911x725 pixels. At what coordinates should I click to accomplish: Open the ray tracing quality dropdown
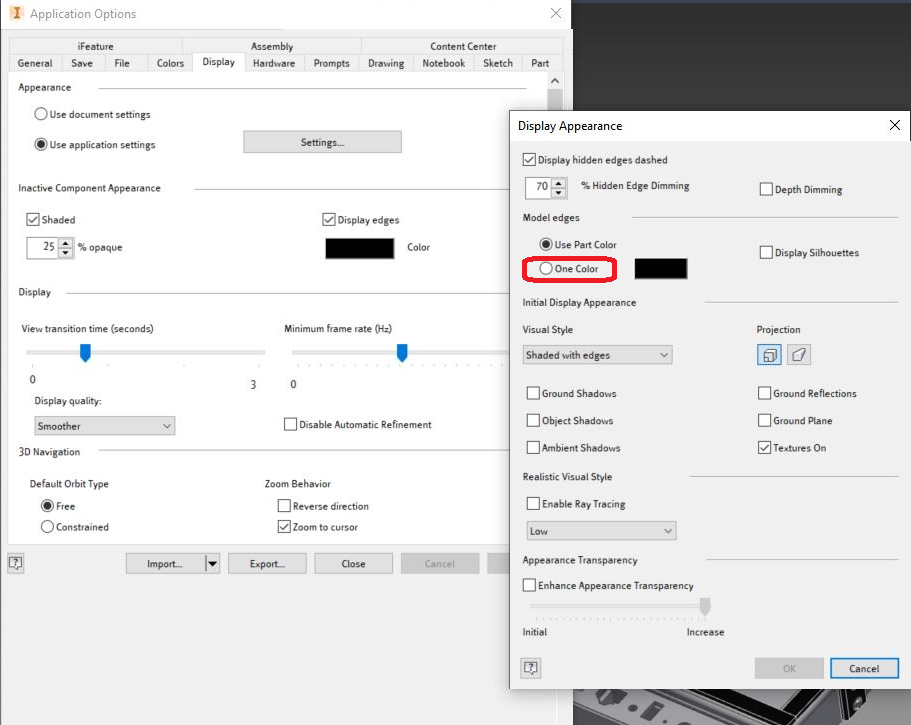click(x=601, y=531)
